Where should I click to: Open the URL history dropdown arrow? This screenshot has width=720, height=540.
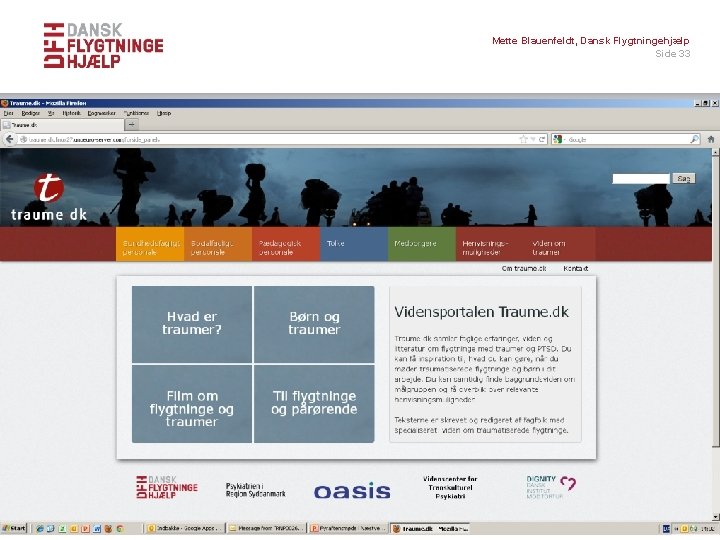point(533,140)
